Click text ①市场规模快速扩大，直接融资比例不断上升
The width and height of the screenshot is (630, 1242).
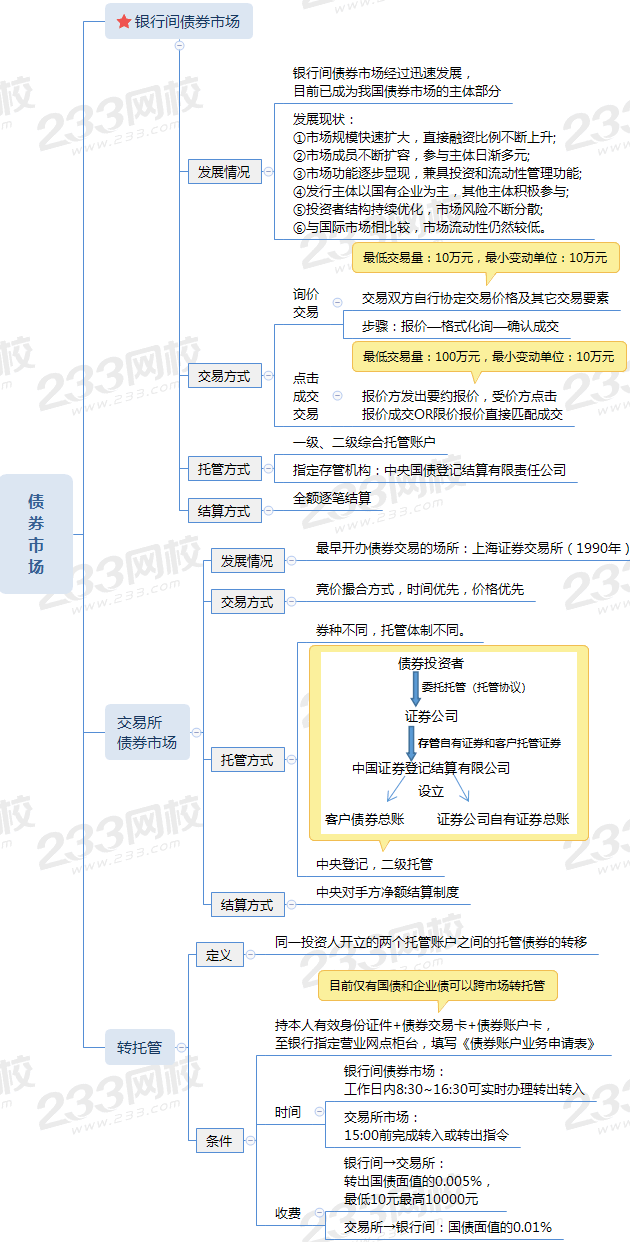coord(423,137)
